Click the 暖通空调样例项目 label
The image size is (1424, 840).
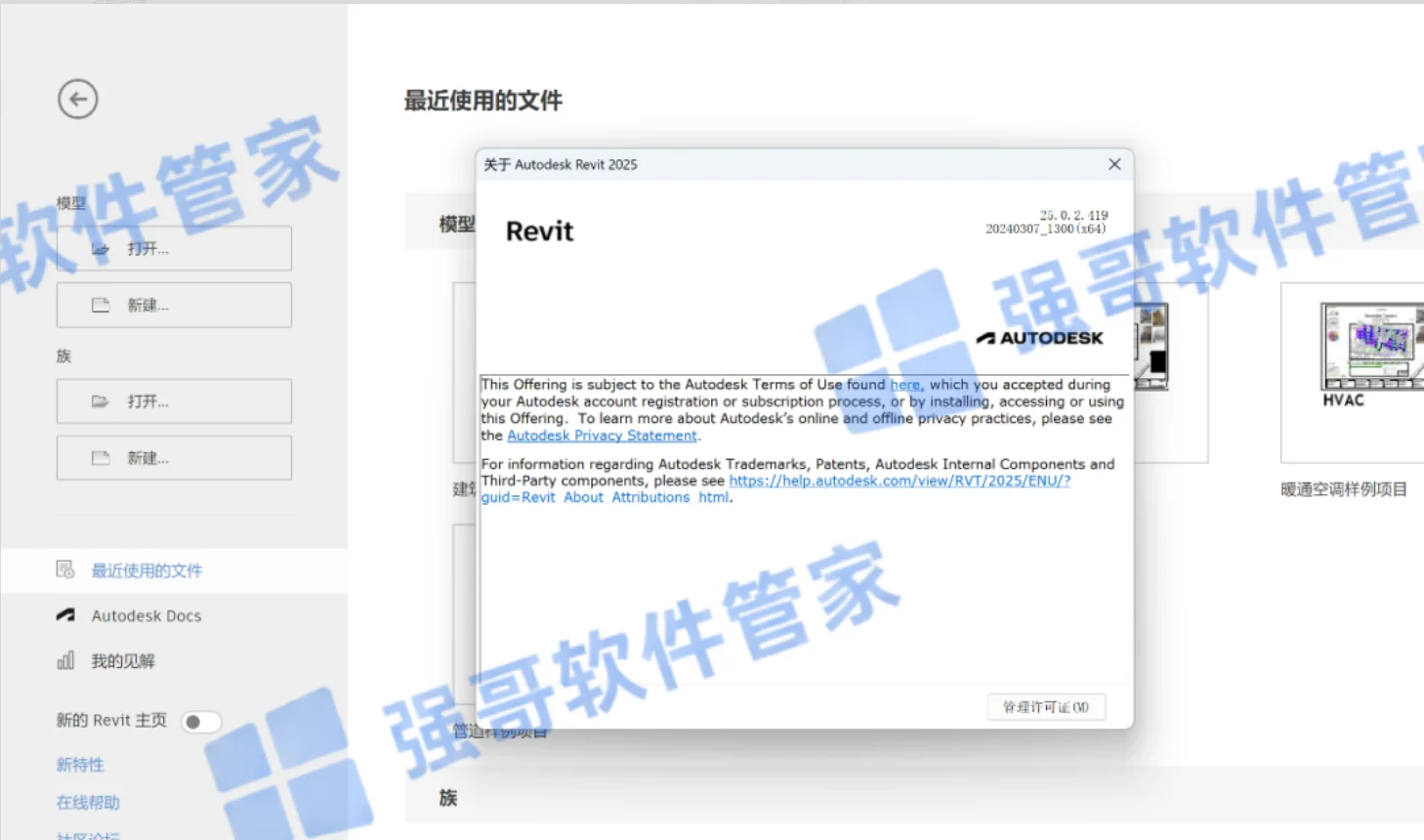1344,489
